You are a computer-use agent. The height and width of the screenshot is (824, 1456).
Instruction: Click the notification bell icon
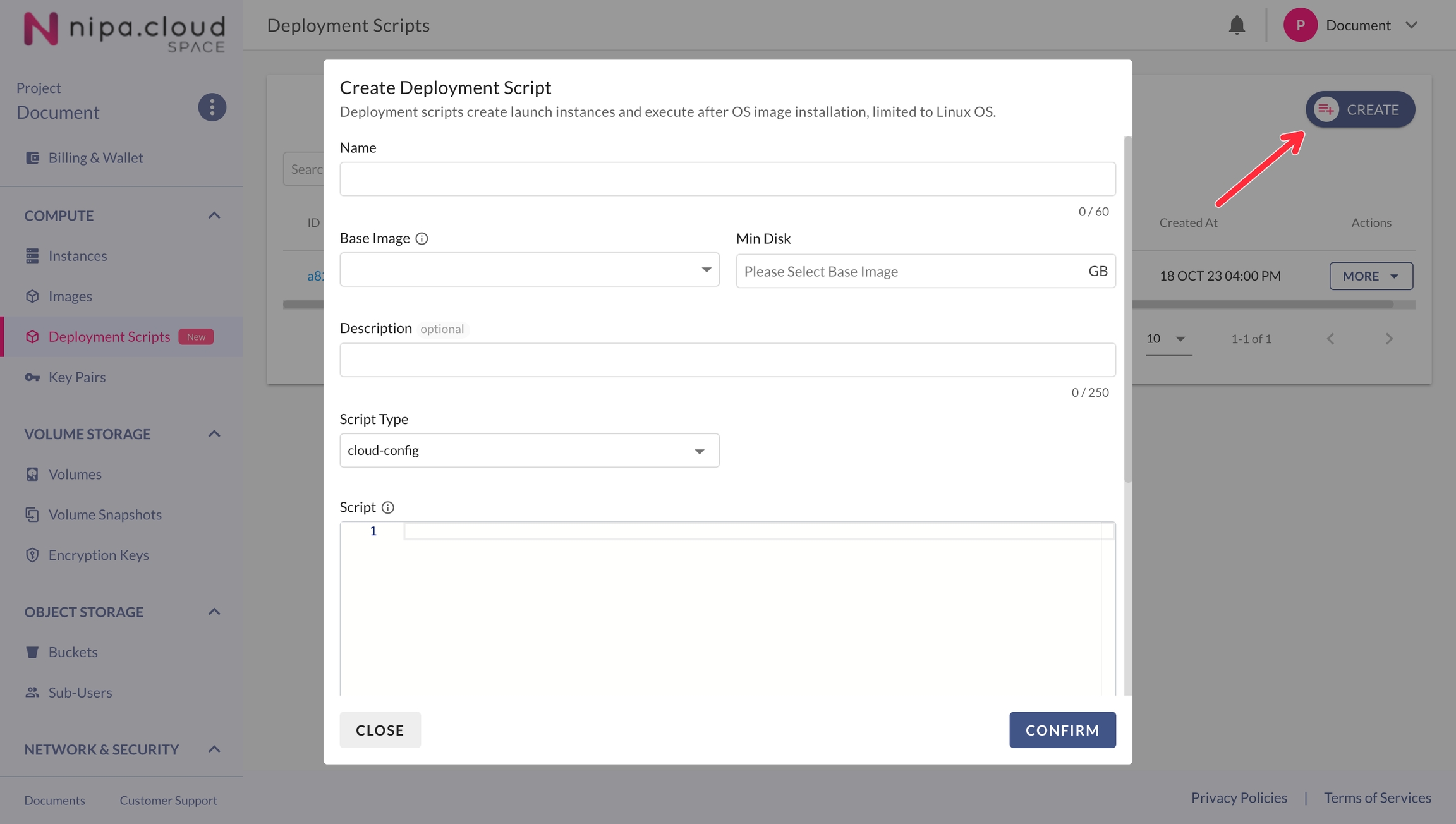pyautogui.click(x=1237, y=25)
